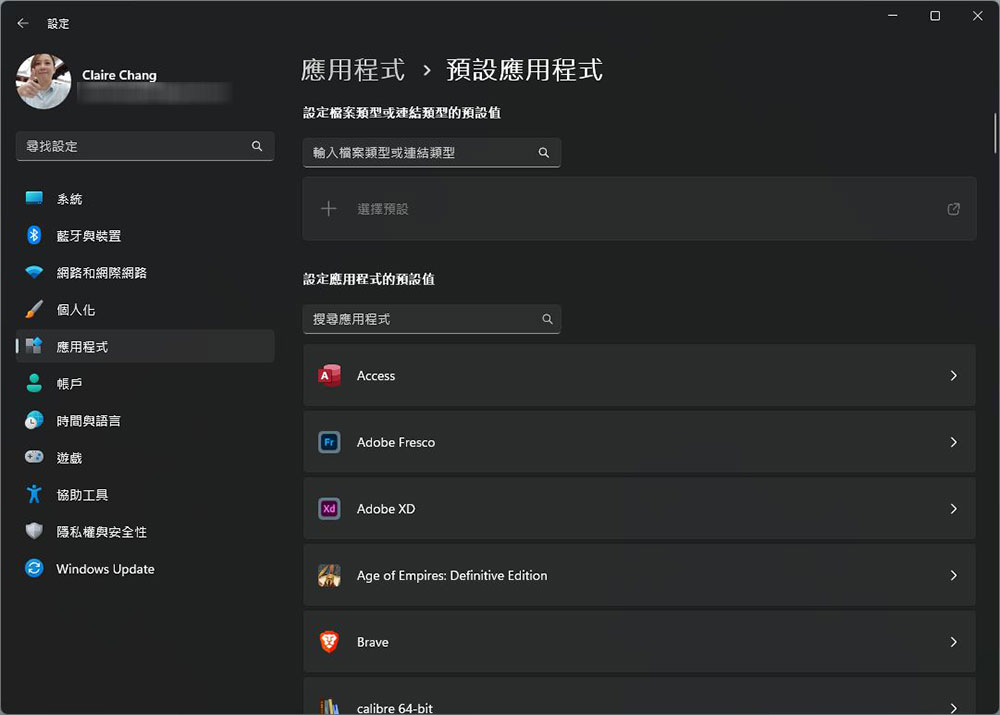Click the calibre books icon
The height and width of the screenshot is (715, 1000).
pyautogui.click(x=329, y=707)
